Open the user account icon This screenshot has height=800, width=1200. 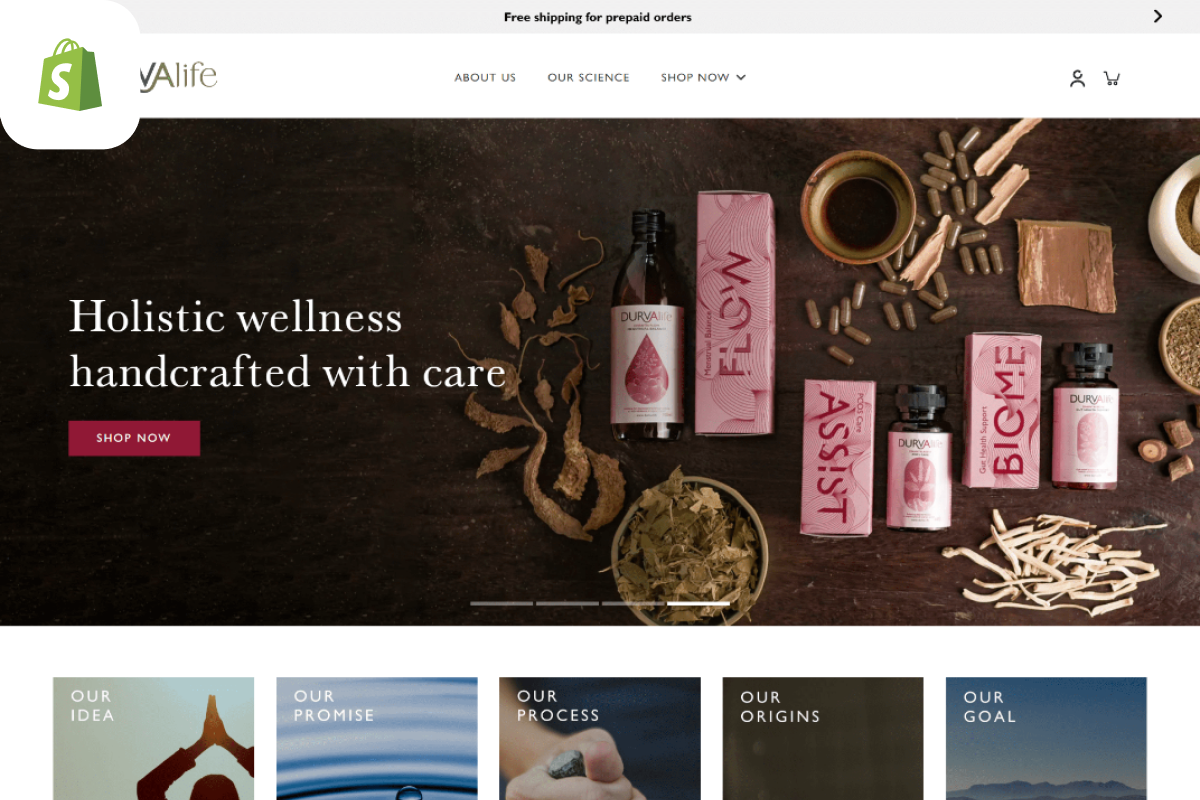point(1077,78)
